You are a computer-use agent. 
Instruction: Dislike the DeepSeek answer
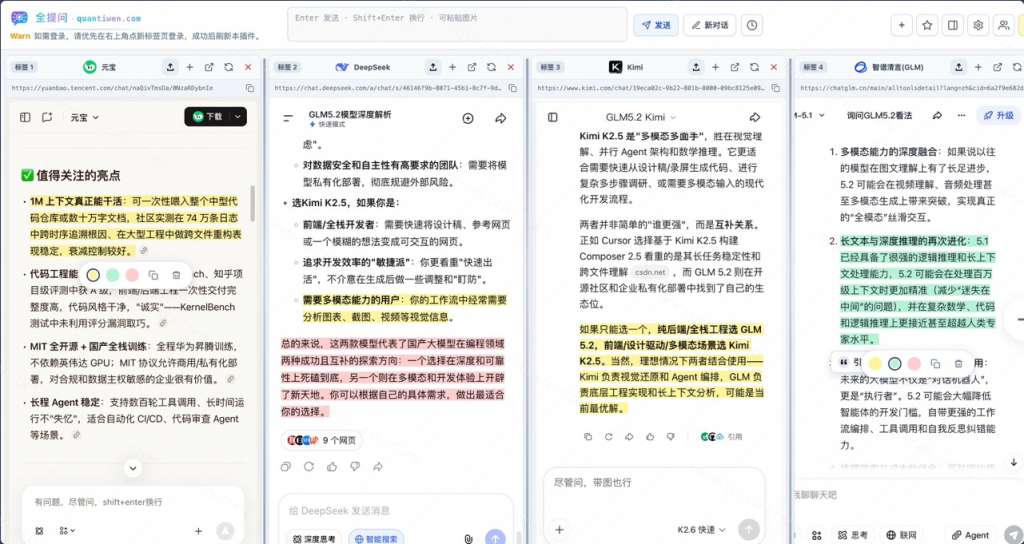[x=355, y=467]
